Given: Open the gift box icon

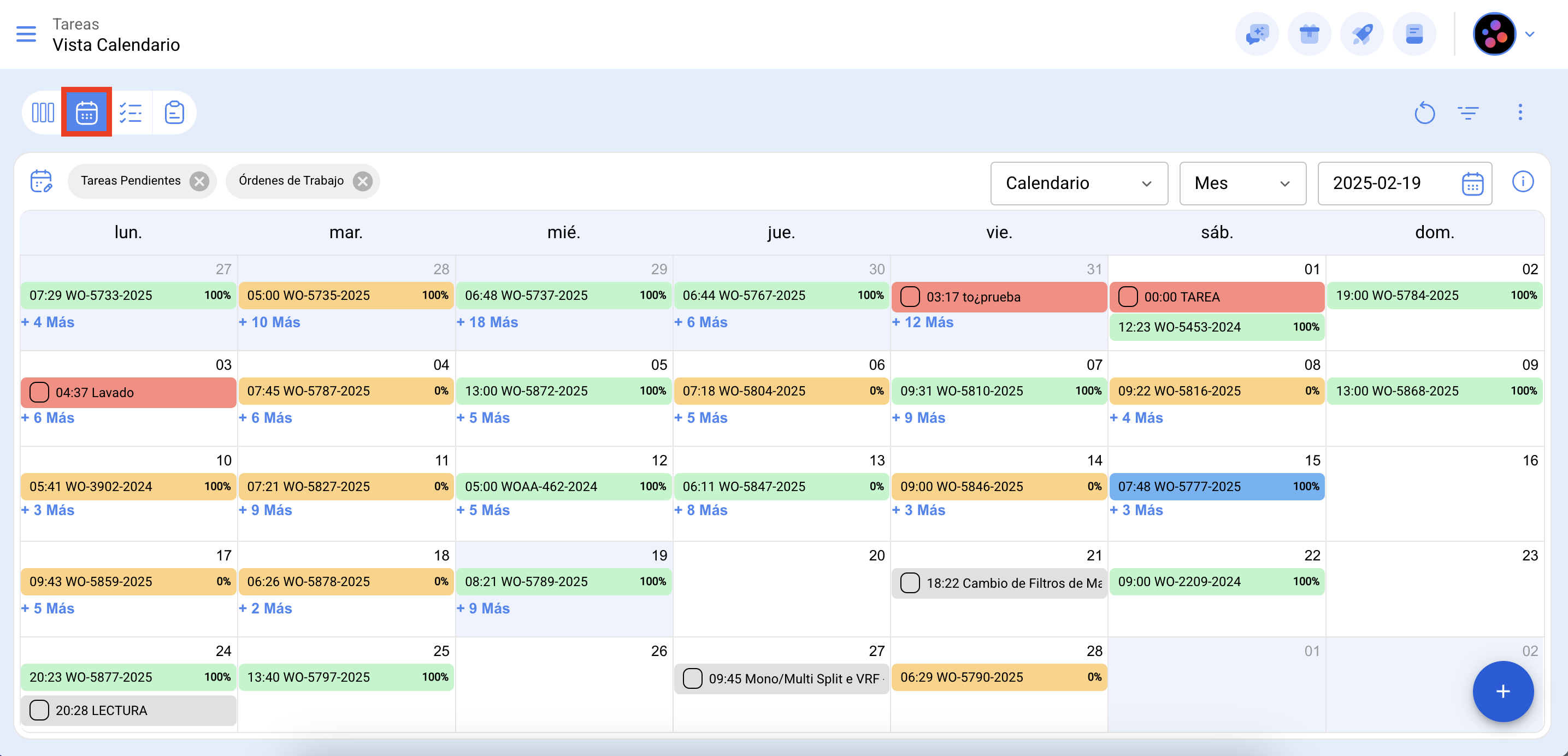Looking at the screenshot, I should click(x=1308, y=34).
